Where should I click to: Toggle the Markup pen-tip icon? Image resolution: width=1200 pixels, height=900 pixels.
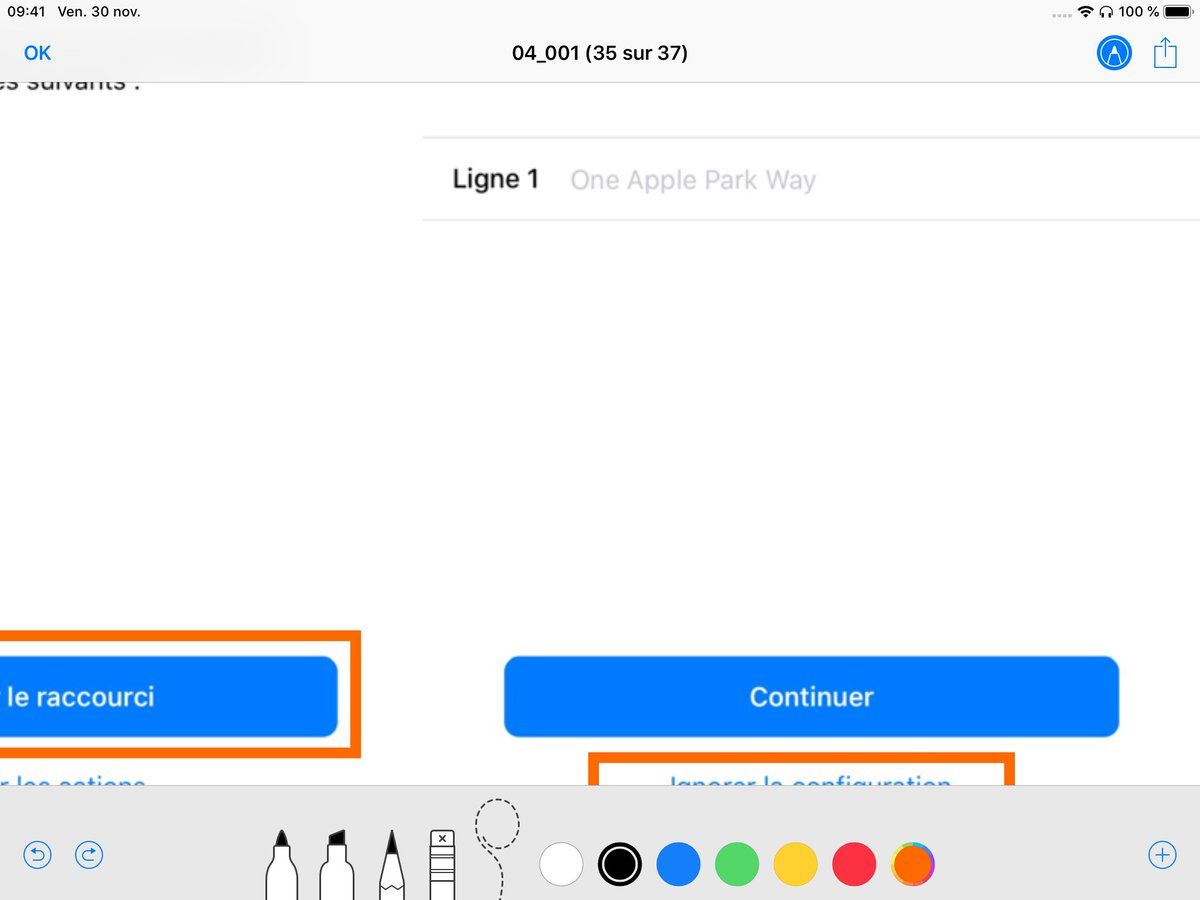tap(1114, 53)
